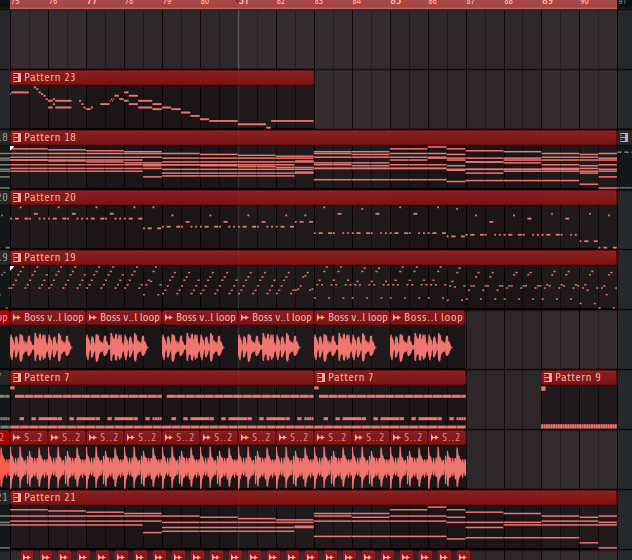Click timeline bar number 83
This screenshot has width=632, height=560.
coord(319,2)
